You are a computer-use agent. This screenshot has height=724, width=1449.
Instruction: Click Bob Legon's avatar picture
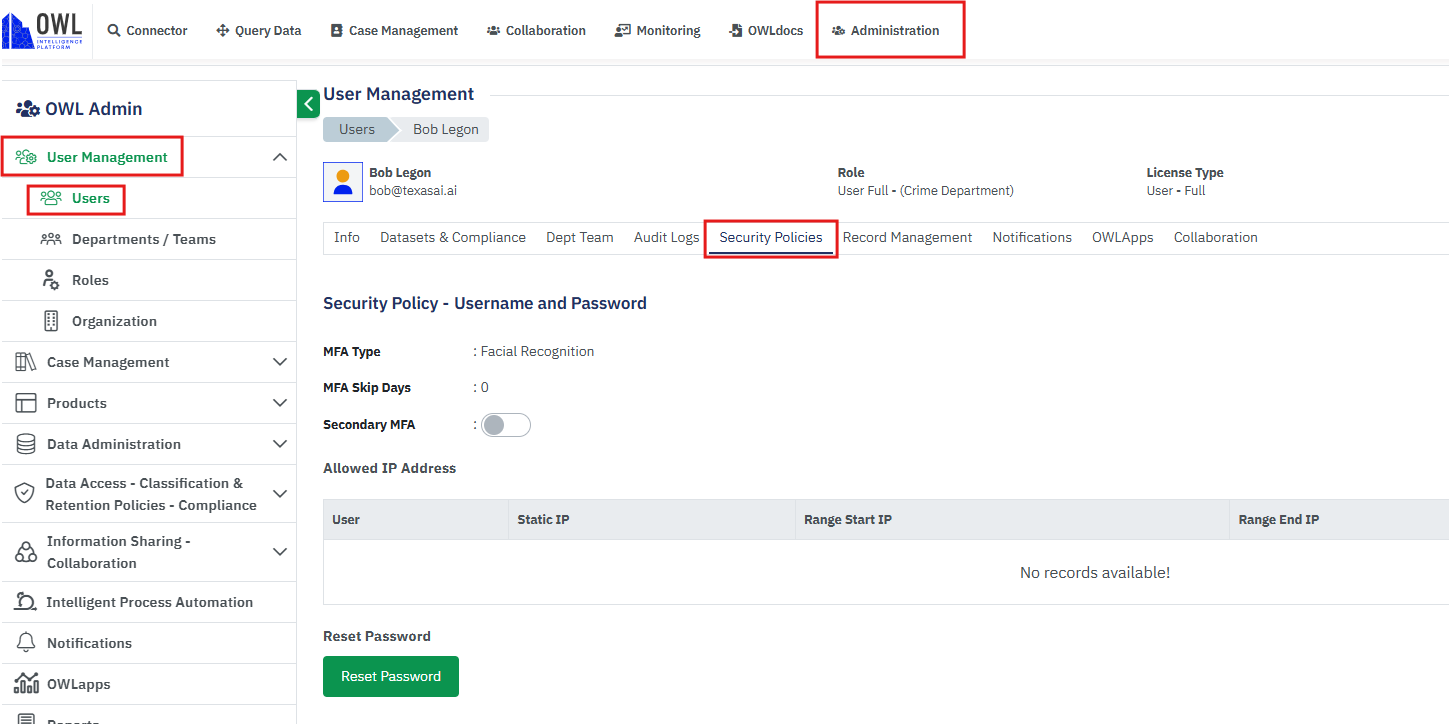343,182
